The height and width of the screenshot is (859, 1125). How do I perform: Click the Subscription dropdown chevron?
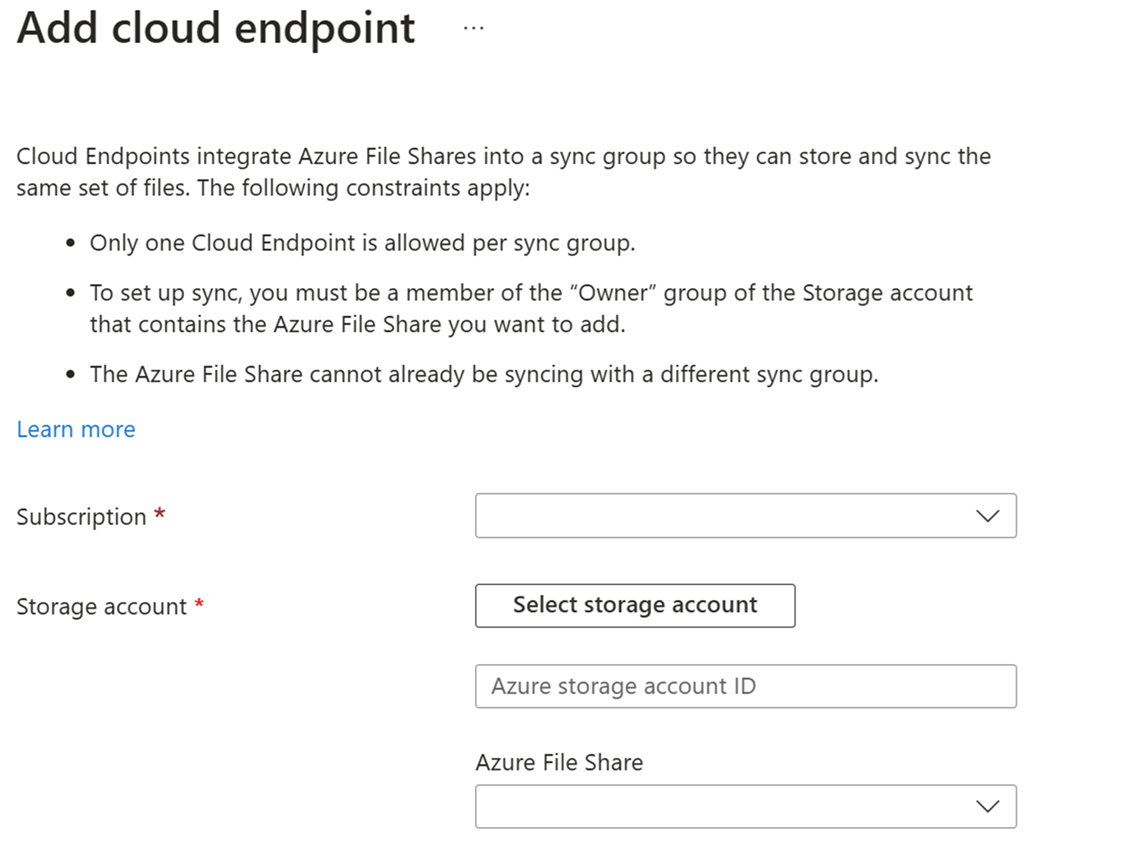click(988, 516)
